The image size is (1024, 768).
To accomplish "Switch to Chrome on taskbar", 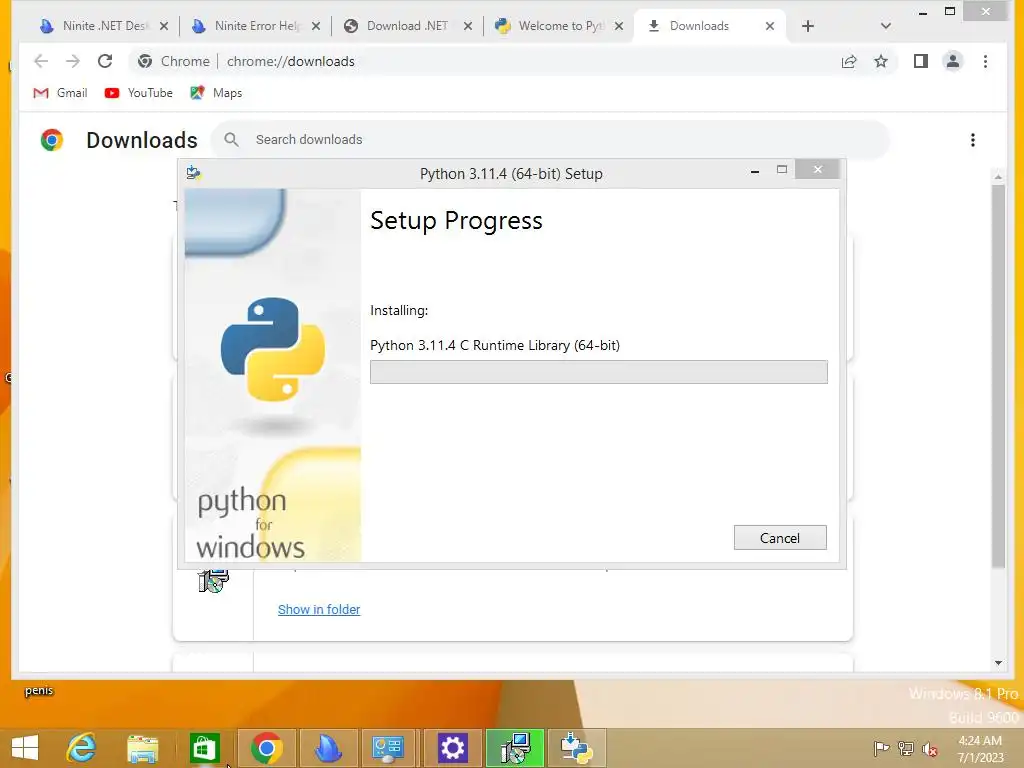I will (x=266, y=748).
